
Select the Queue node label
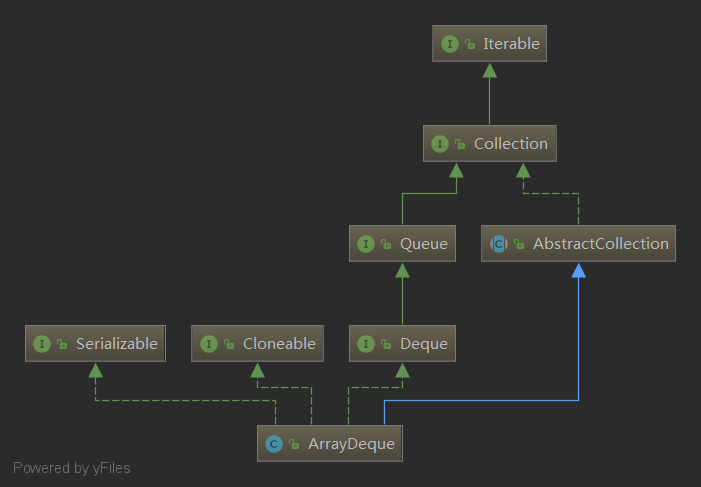point(423,244)
